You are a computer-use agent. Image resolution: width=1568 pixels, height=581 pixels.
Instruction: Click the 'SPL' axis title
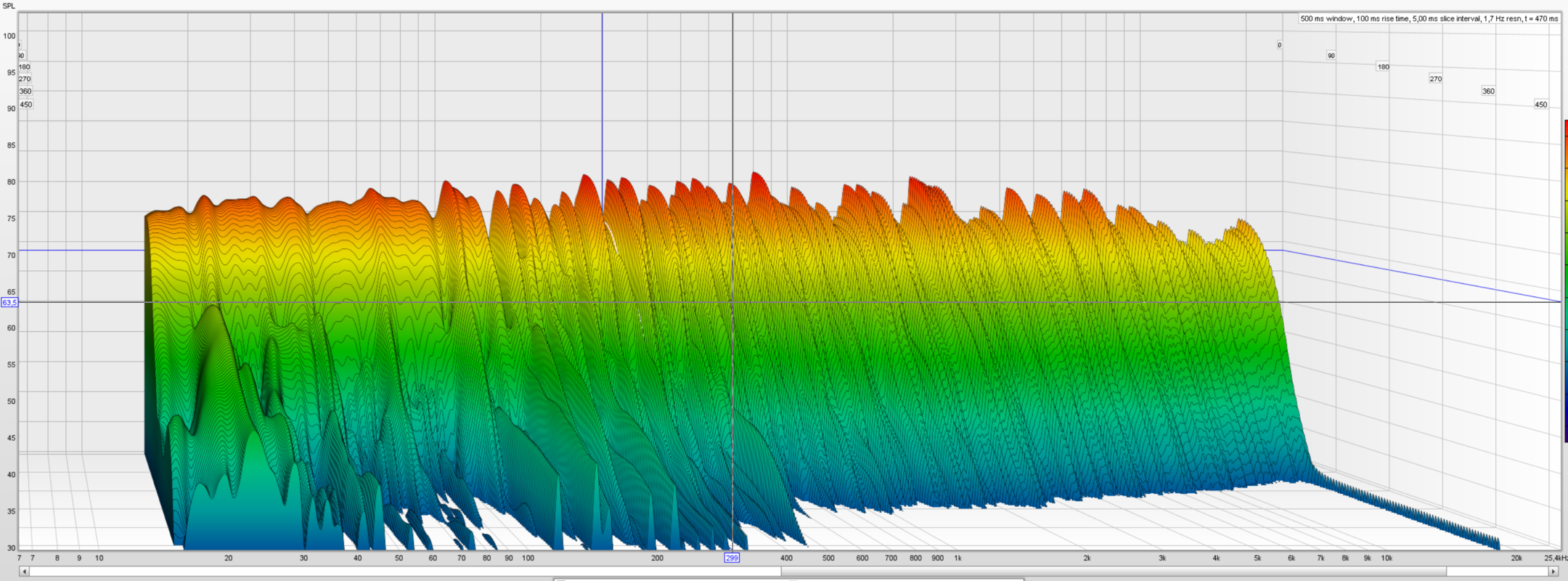click(9, 6)
